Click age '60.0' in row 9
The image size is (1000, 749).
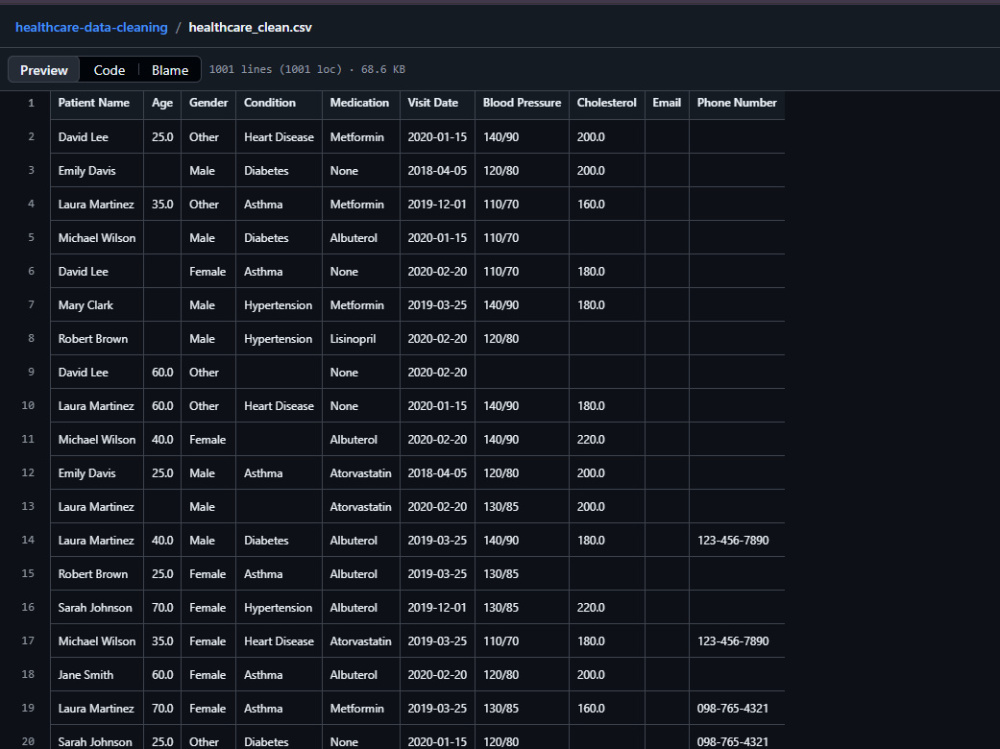tap(162, 373)
